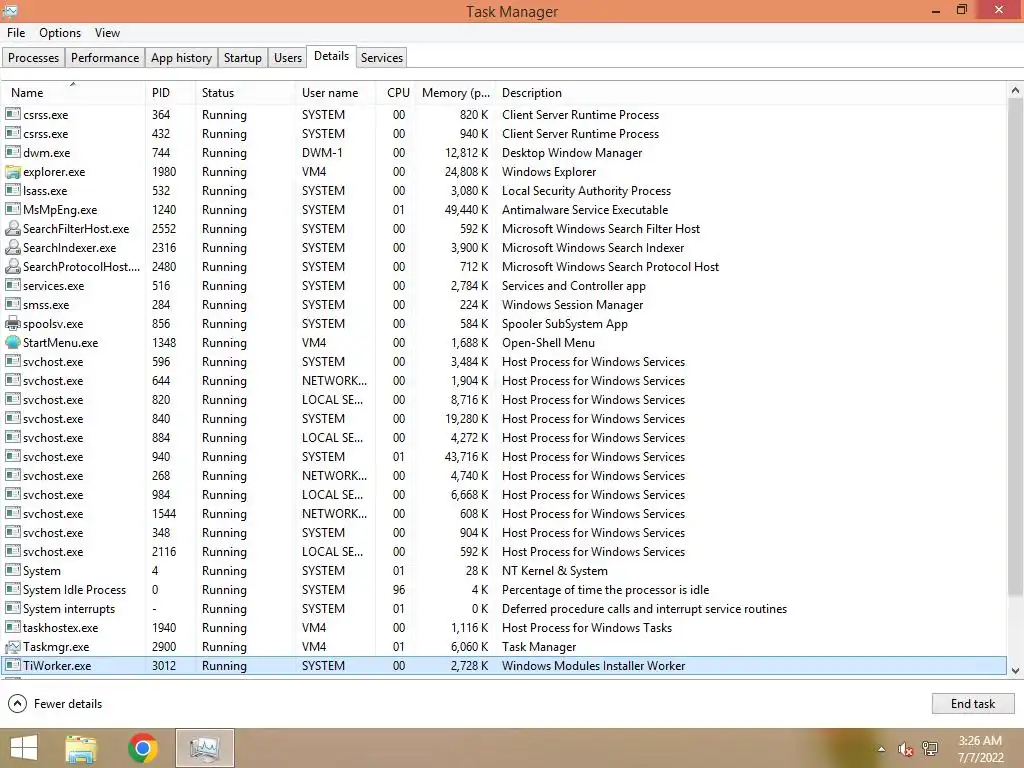The image size is (1024, 768).
Task: Sort by the Name column header
Action: pyautogui.click(x=73, y=93)
